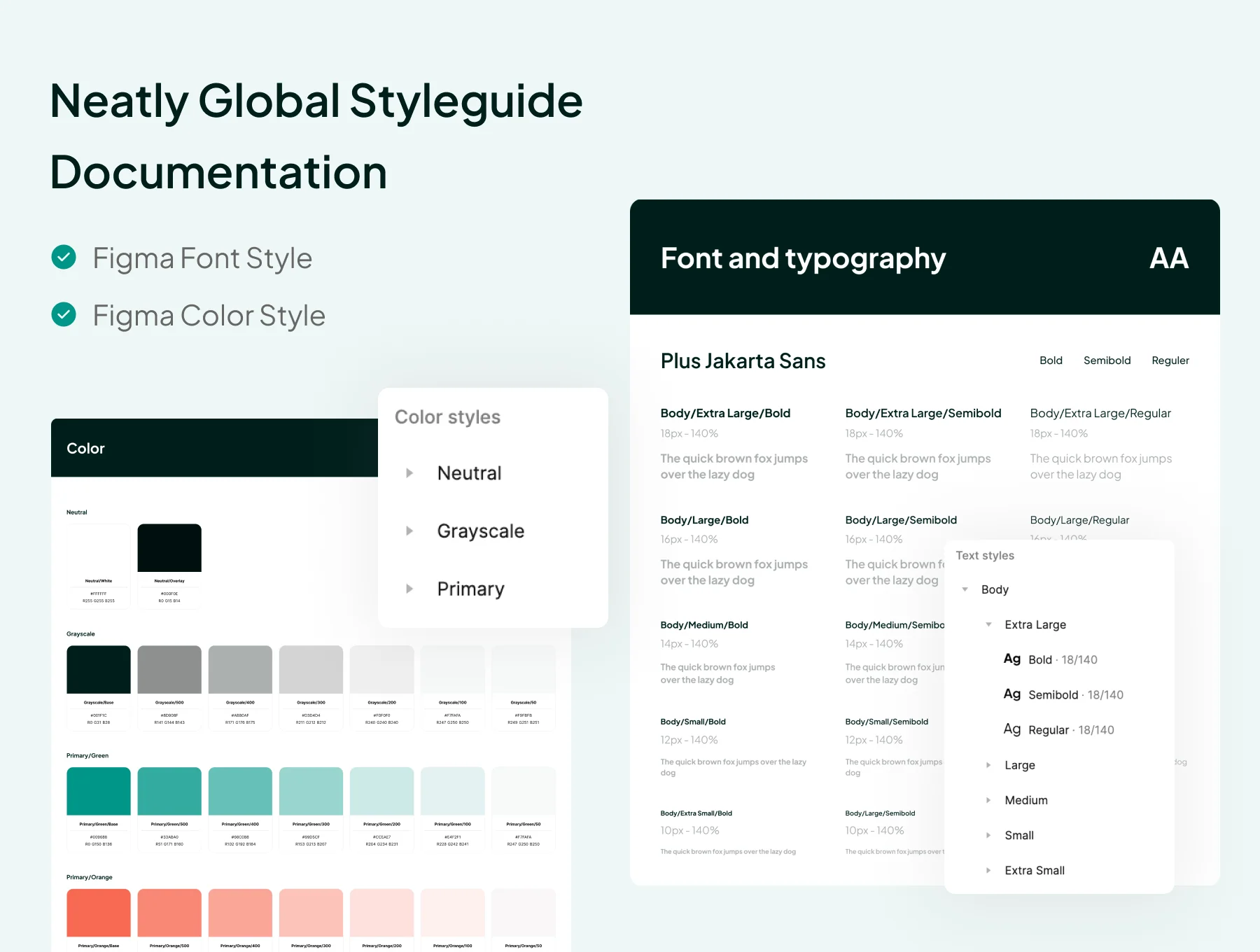Click the "Body/Extra Large/Semibold" style heading
The width and height of the screenshot is (1260, 952).
coord(923,413)
